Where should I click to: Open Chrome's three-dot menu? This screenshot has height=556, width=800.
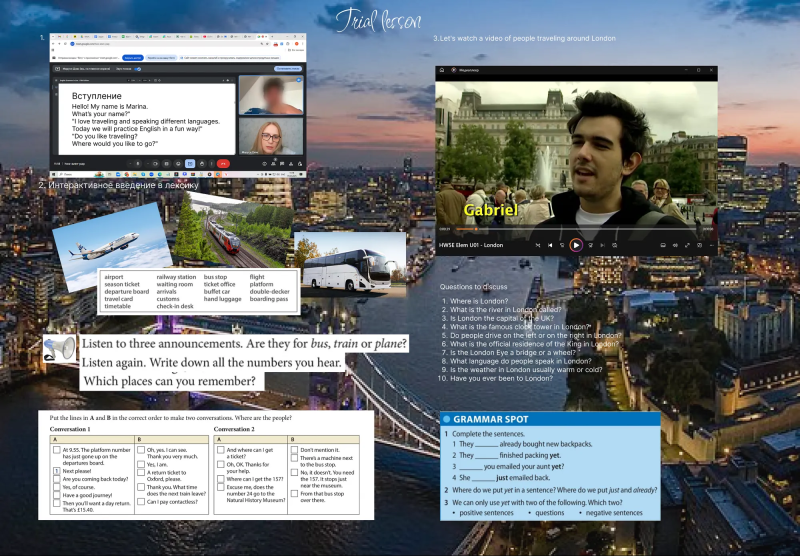click(x=302, y=44)
